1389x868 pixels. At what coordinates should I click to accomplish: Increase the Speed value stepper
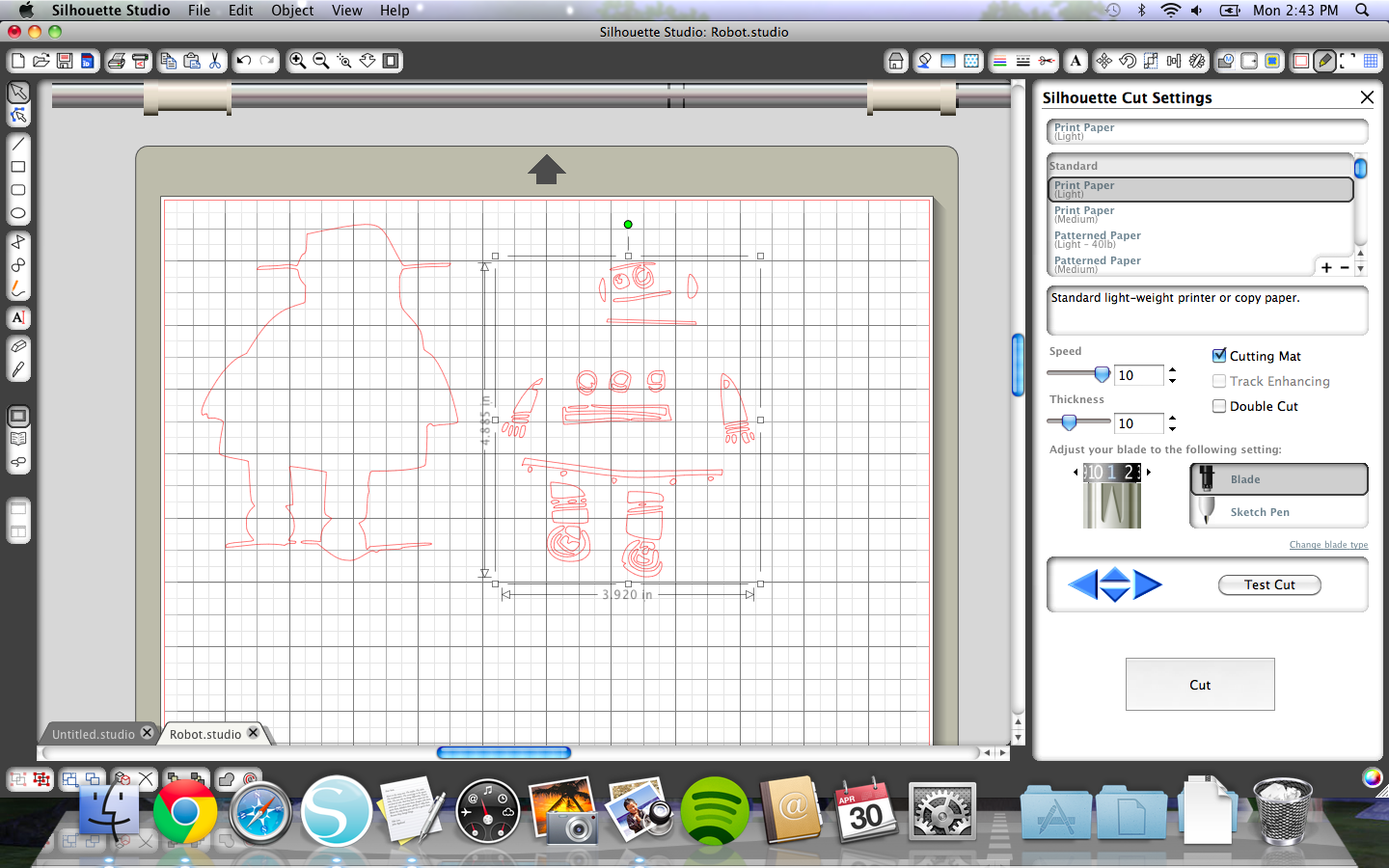tap(1173, 369)
